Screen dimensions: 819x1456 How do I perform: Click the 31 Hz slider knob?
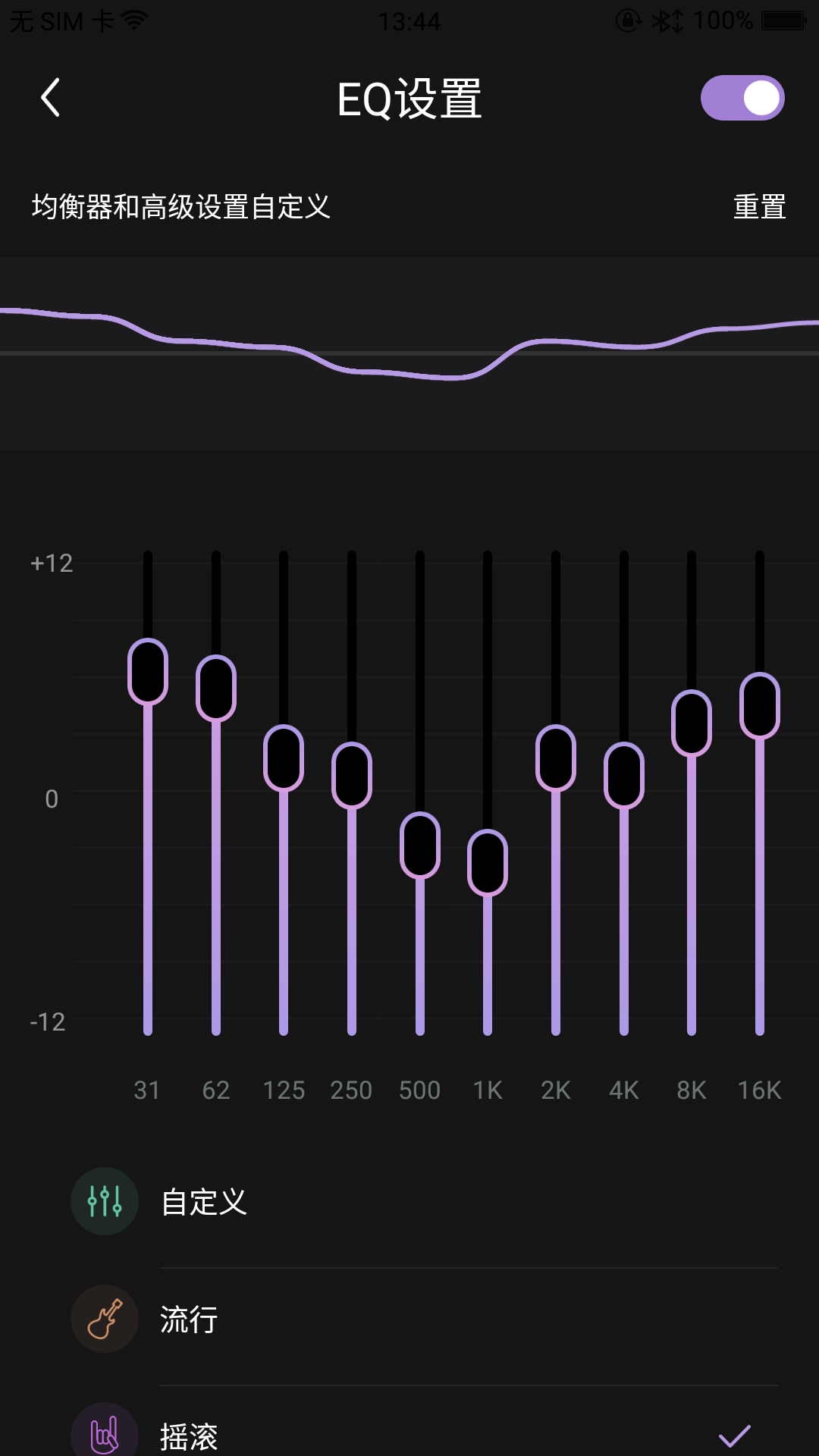pos(148,672)
